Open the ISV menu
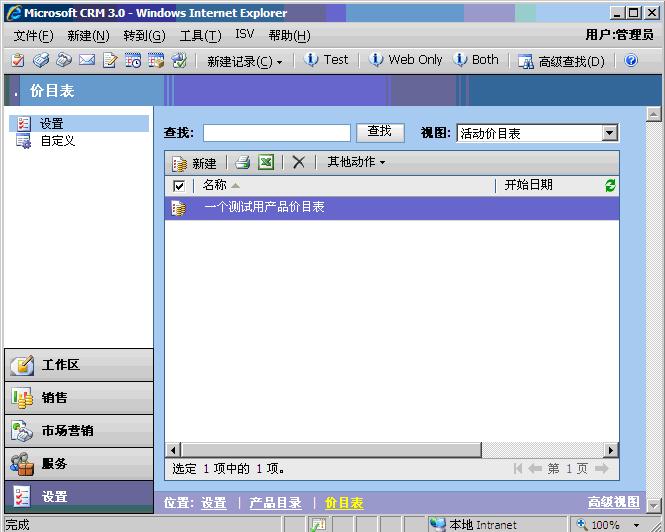Viewport: 665px width, 532px height. click(x=245, y=34)
